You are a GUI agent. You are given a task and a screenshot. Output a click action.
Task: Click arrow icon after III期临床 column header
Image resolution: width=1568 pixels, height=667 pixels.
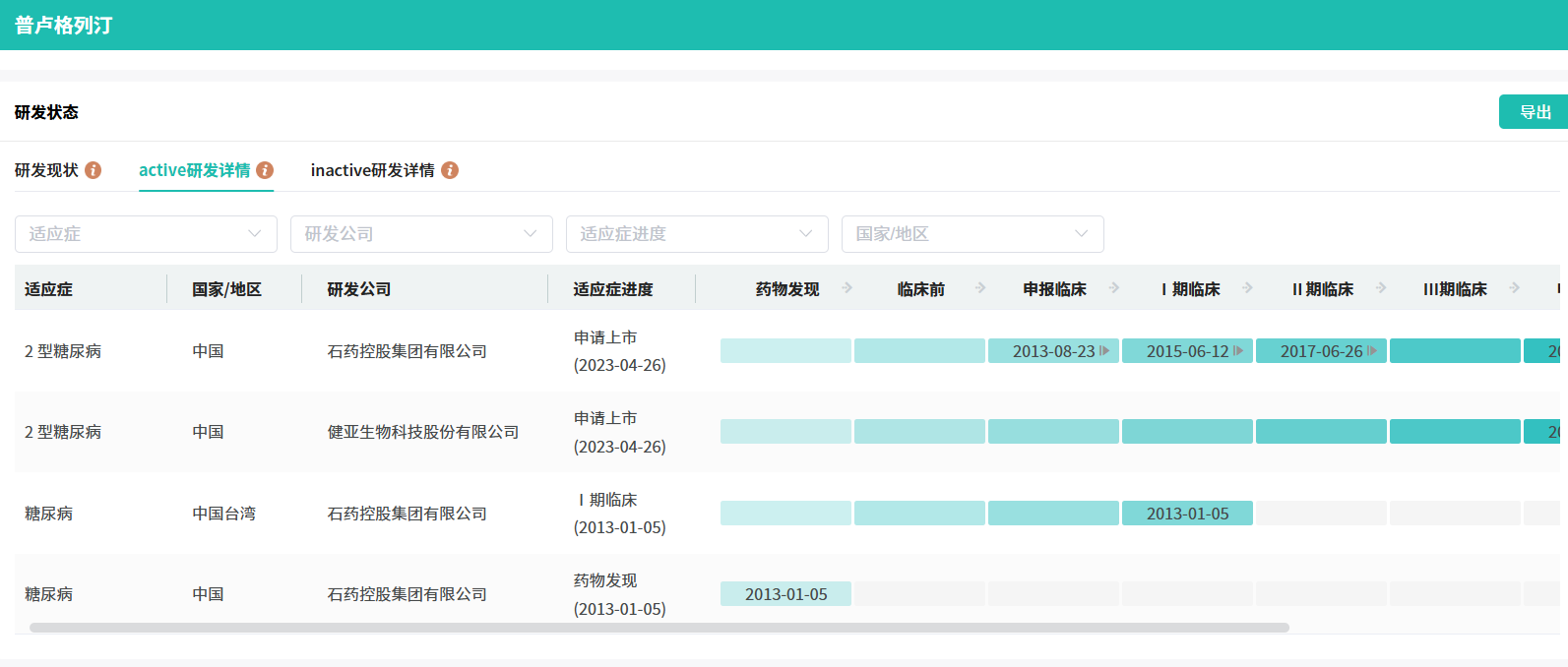(1515, 288)
